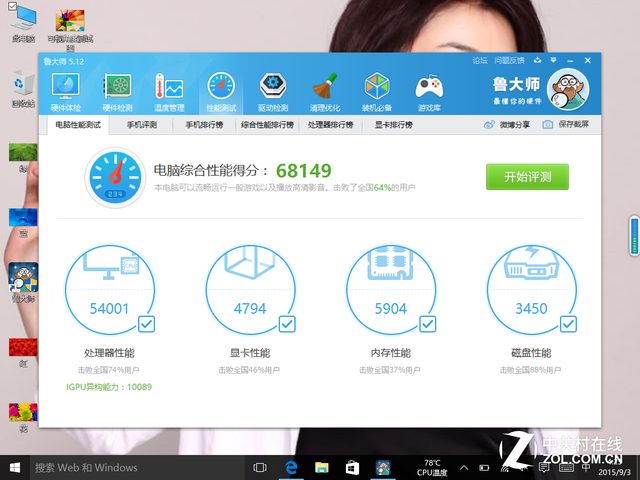The image size is (640, 480).
Task: Click 微博分享 Weibo share button
Action: tap(507, 125)
